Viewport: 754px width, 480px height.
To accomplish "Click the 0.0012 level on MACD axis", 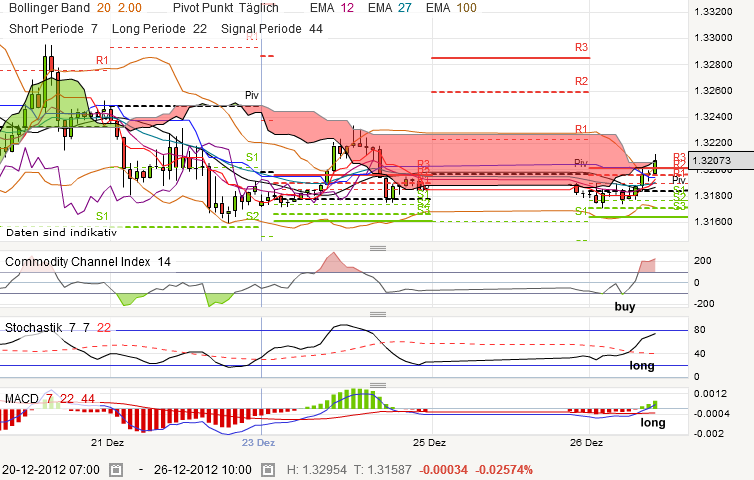I will (x=710, y=393).
